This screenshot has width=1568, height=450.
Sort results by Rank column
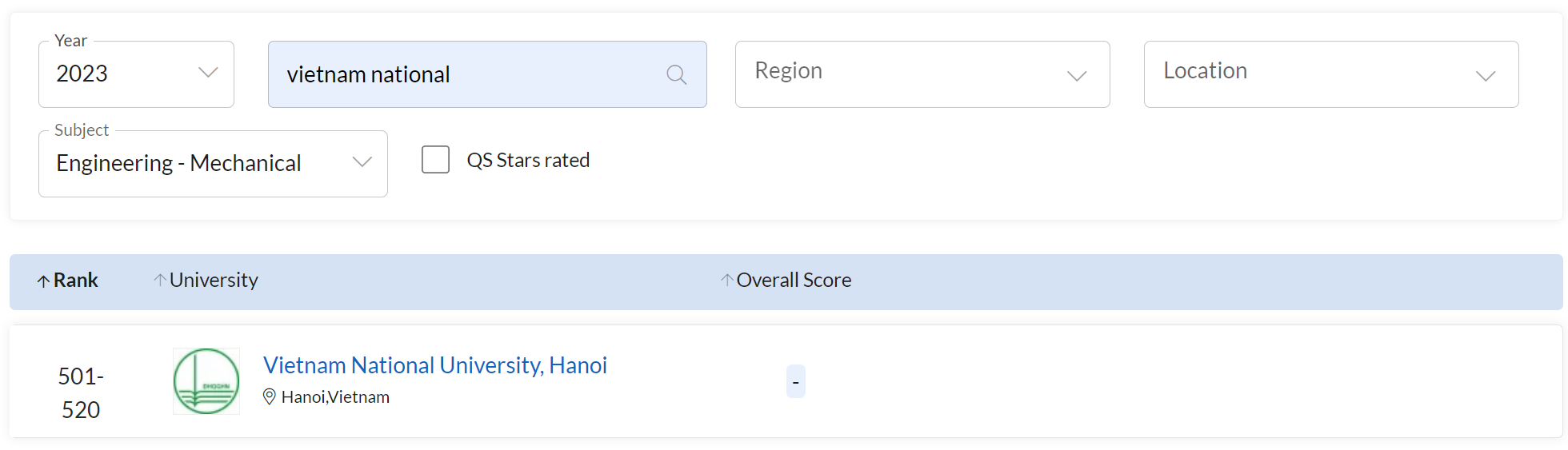pyautogui.click(x=75, y=281)
